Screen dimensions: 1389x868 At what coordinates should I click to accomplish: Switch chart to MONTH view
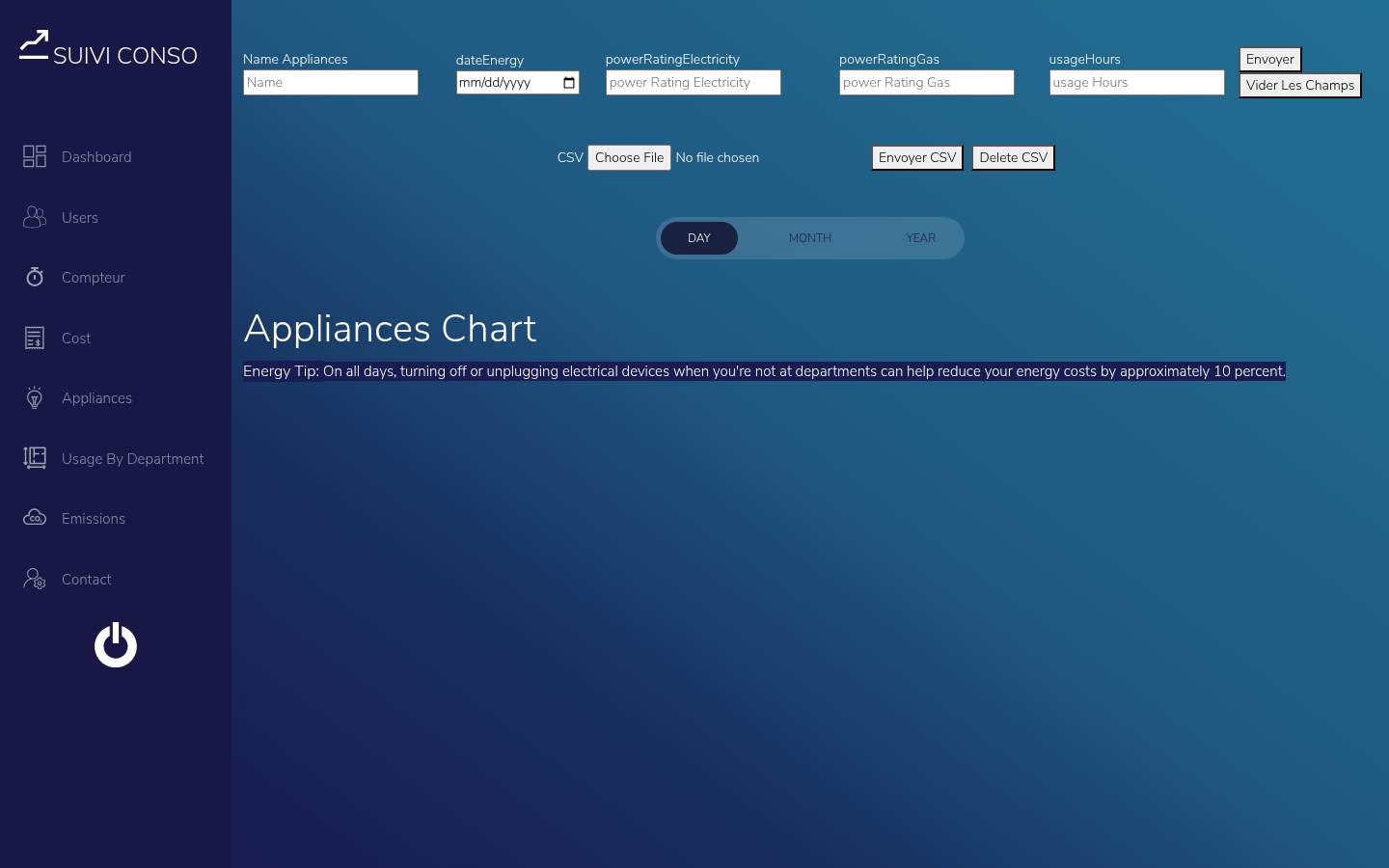pyautogui.click(x=810, y=238)
